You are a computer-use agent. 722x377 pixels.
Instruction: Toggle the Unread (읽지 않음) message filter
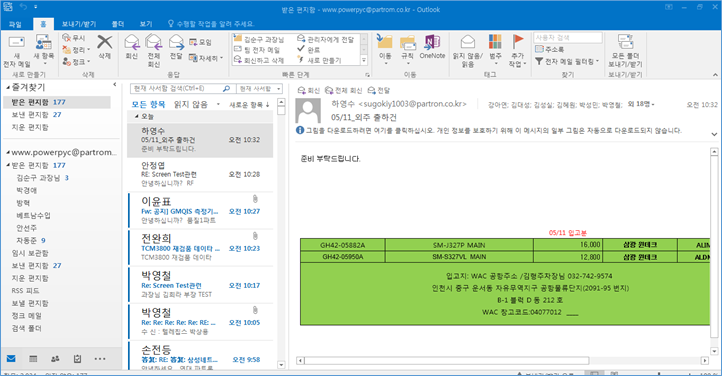click(x=191, y=104)
